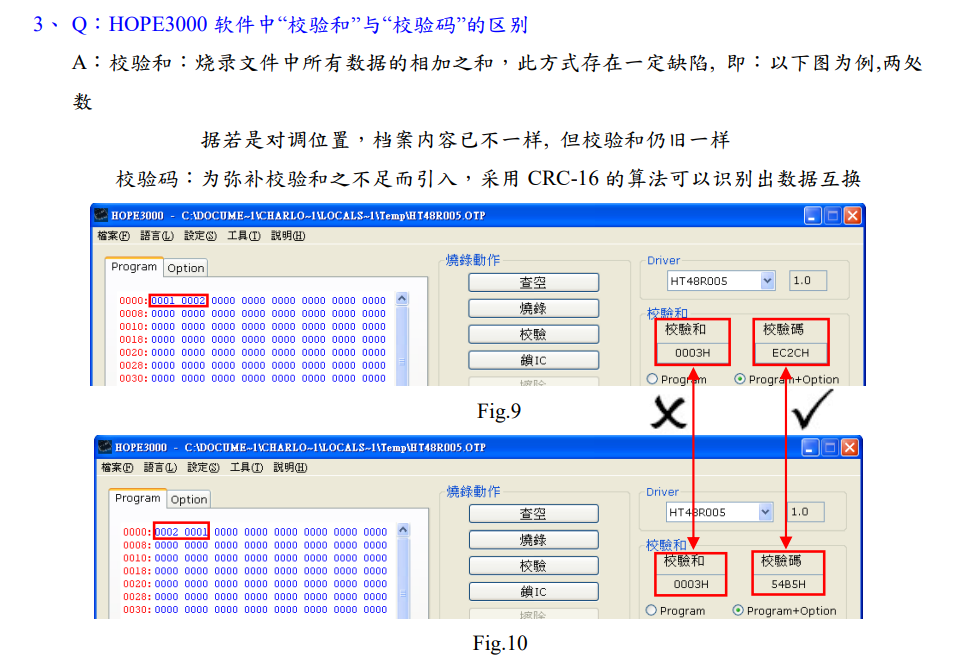Click 校驗 button in the Fig.9 window
This screenshot has width=978, height=666.
click(x=533, y=334)
